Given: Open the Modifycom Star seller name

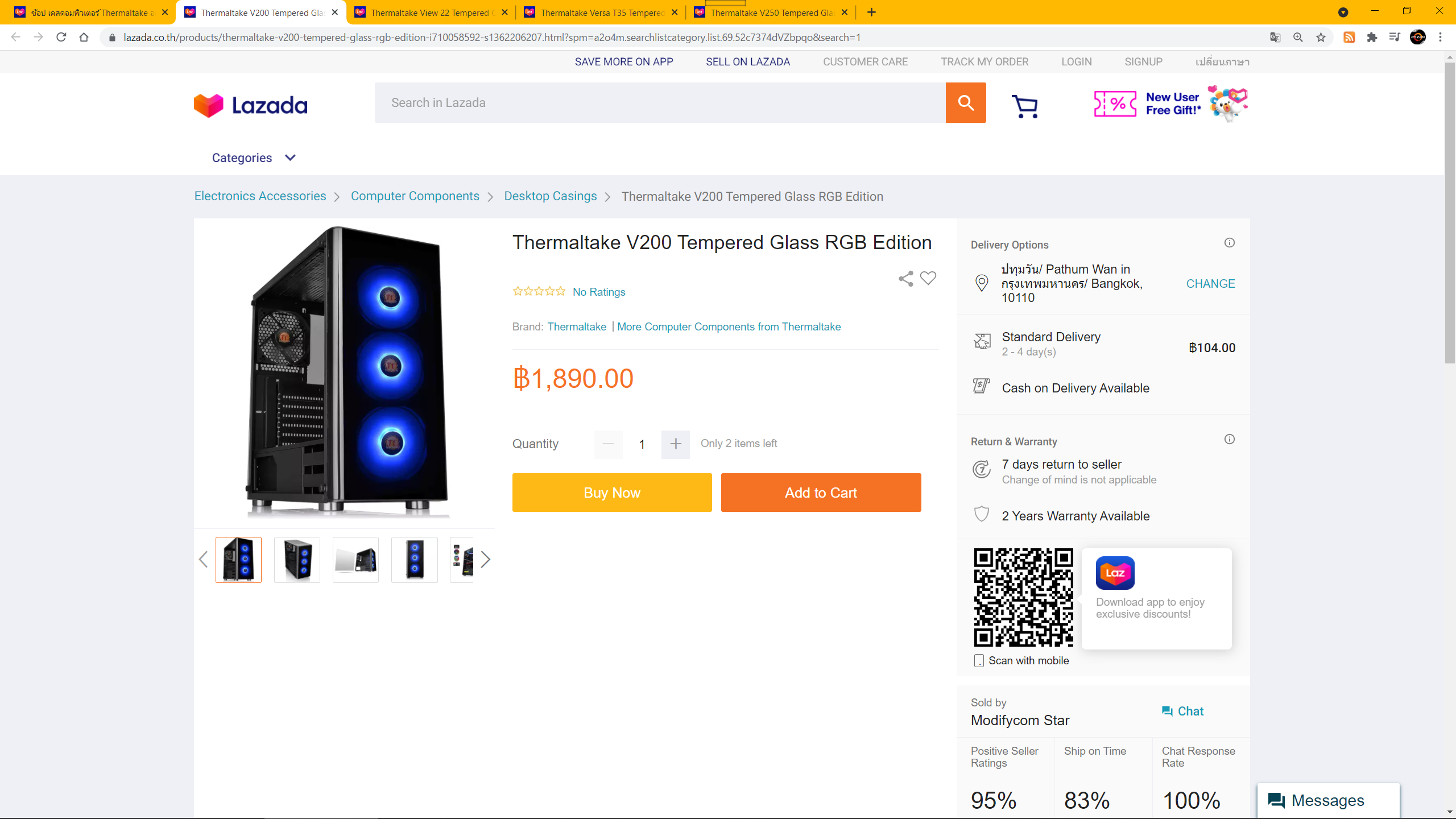Looking at the screenshot, I should point(1020,720).
